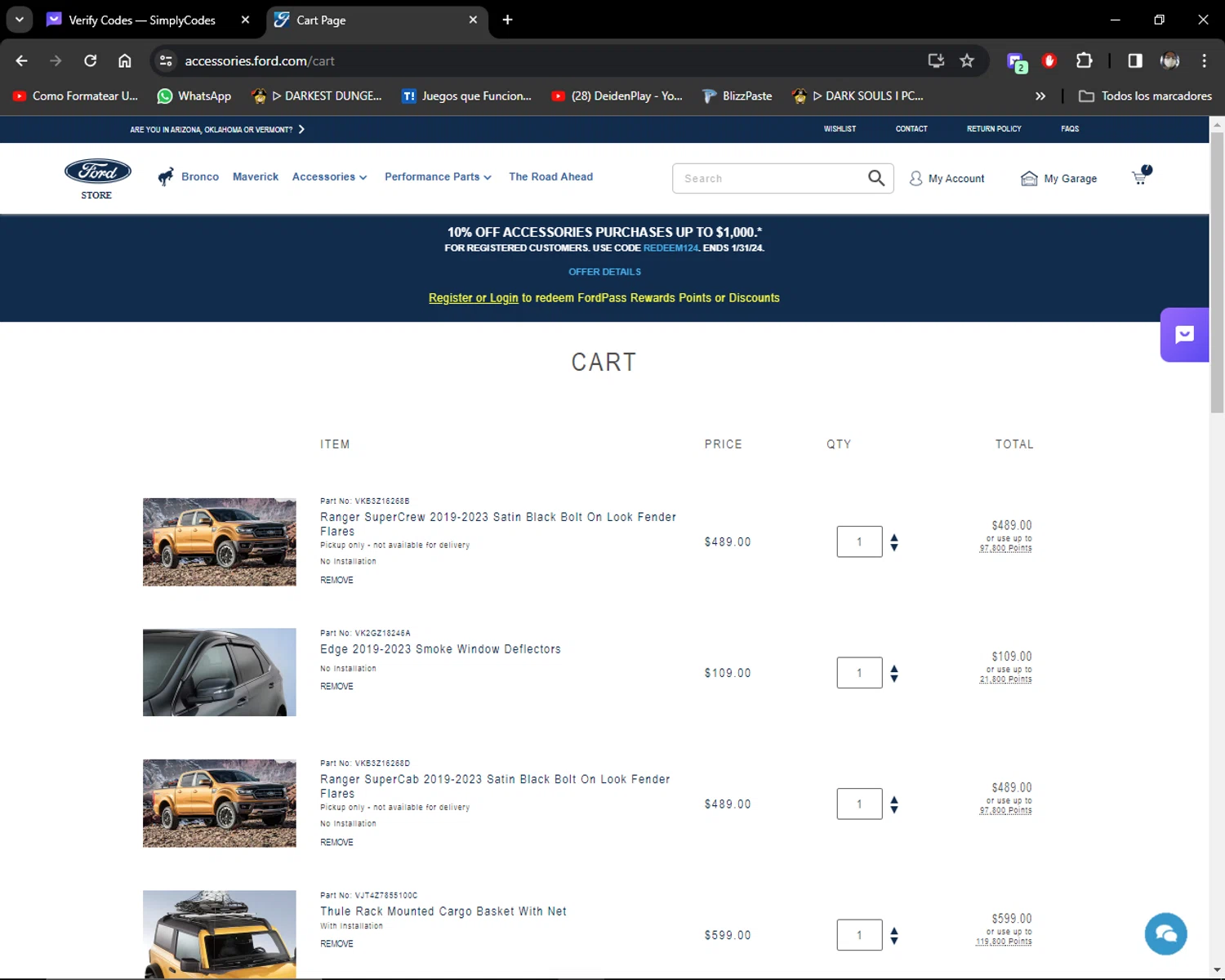Open the Extensions puzzle icon
This screenshot has height=980, width=1225.
pyautogui.click(x=1085, y=60)
